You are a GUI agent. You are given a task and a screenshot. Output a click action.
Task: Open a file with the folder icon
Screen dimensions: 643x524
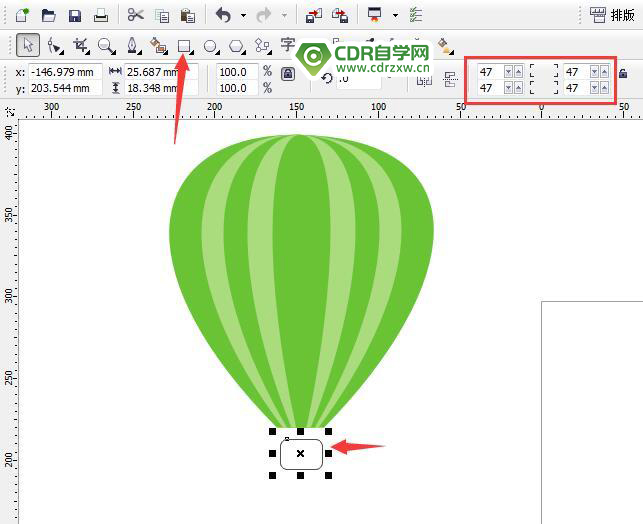[x=48, y=16]
